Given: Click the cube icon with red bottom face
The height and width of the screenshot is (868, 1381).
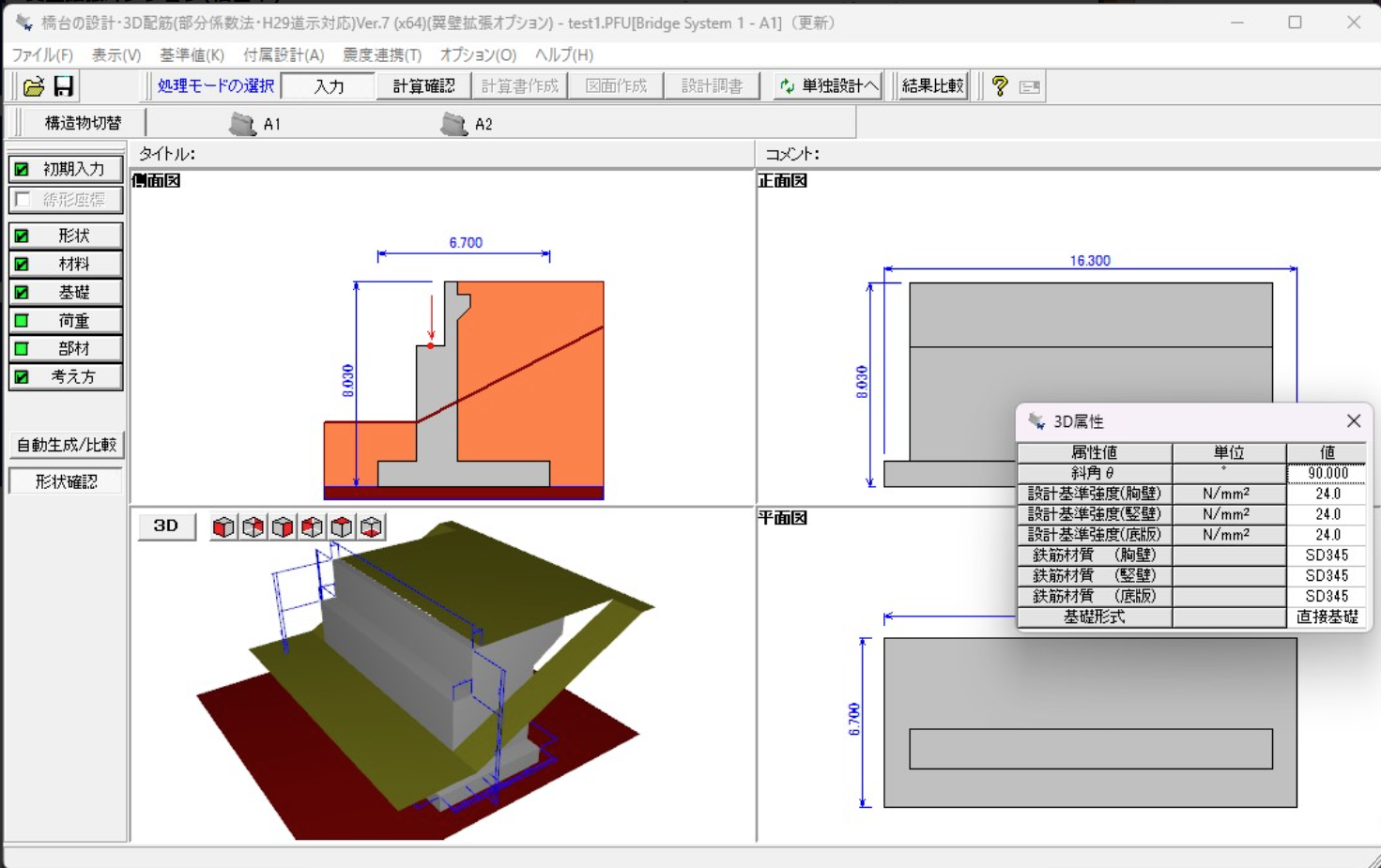Looking at the screenshot, I should point(372,527).
